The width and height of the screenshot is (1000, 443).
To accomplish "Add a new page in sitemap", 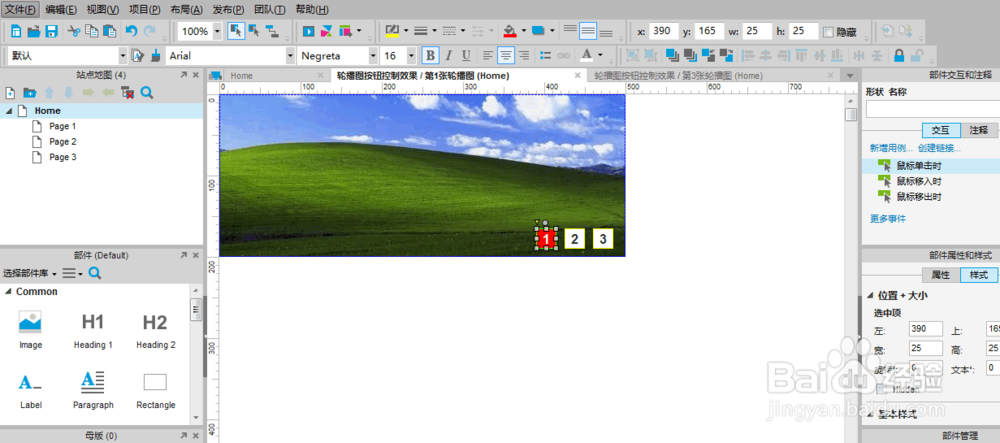I will [x=10, y=93].
